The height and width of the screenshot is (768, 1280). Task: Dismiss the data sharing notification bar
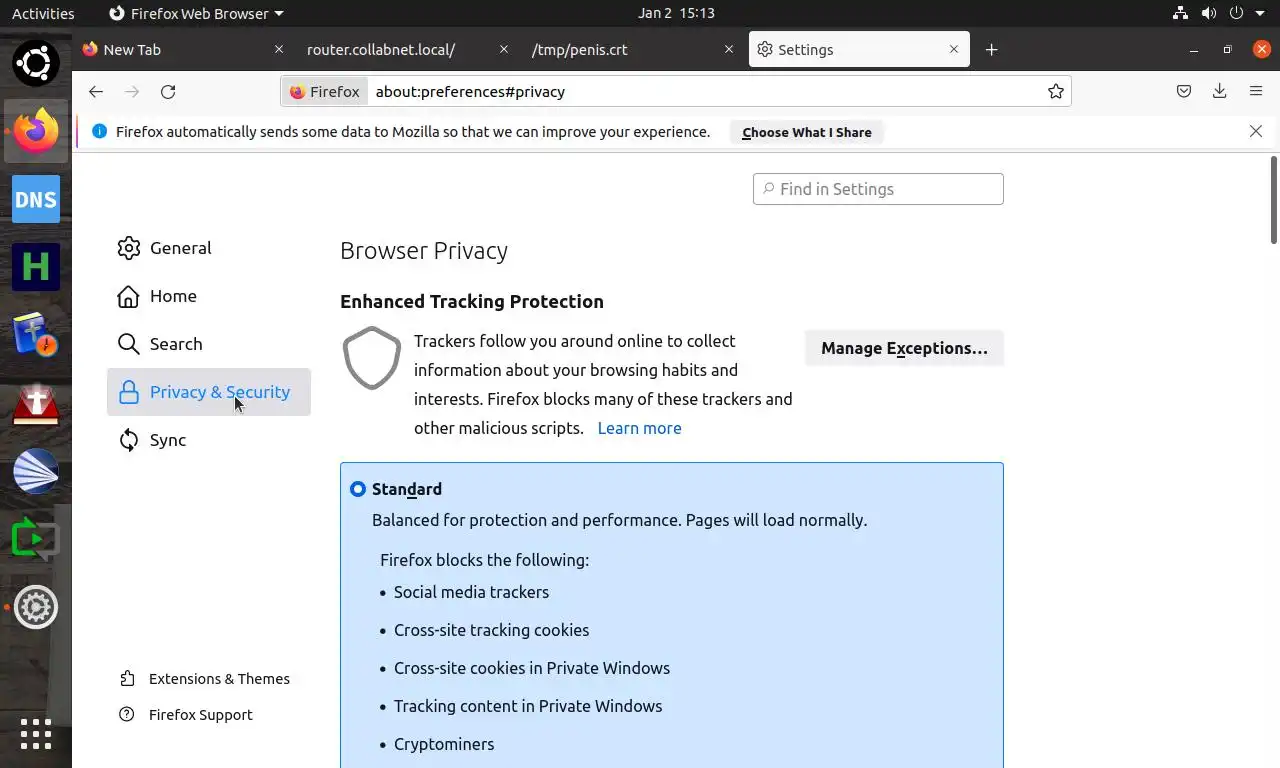pos(1256,131)
